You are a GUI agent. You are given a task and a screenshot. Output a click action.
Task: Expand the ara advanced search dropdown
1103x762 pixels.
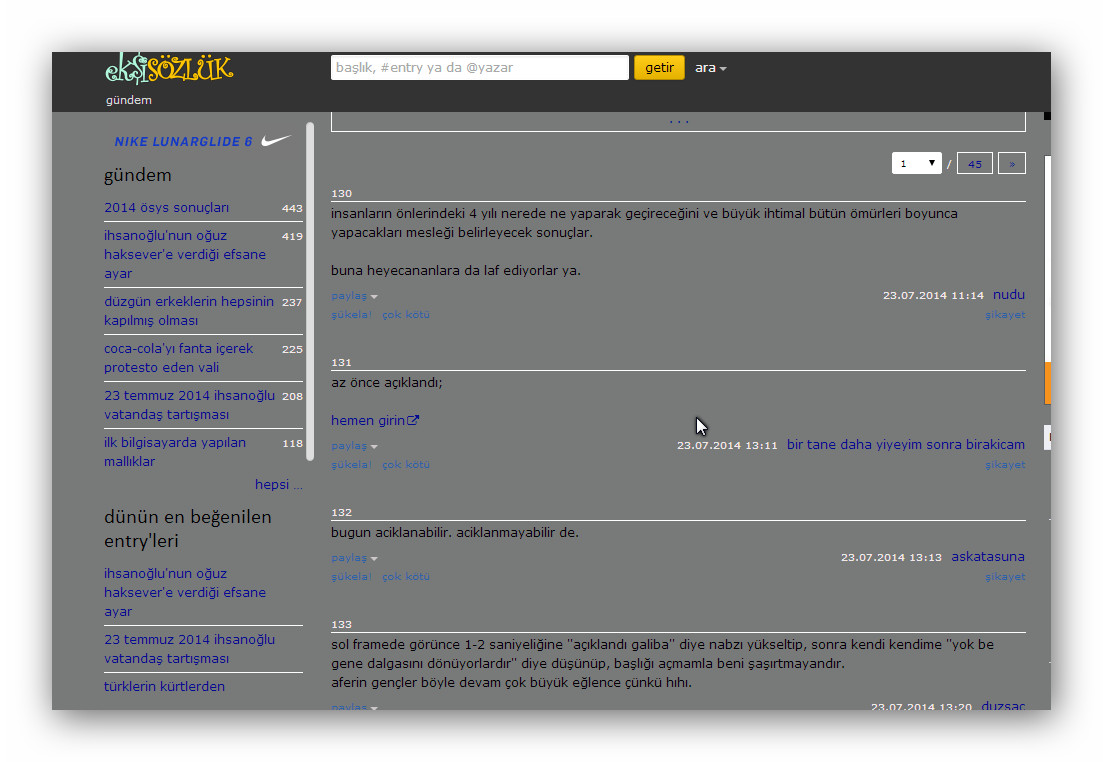tap(711, 68)
